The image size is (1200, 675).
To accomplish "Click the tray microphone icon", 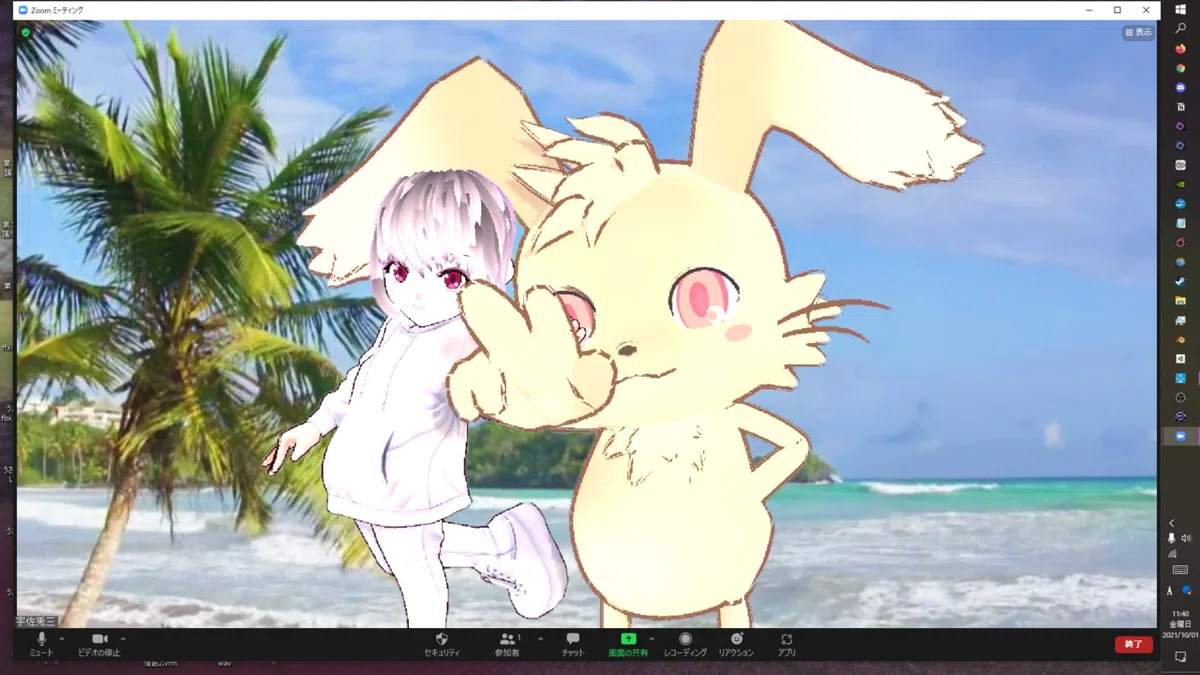I will pyautogui.click(x=1172, y=538).
